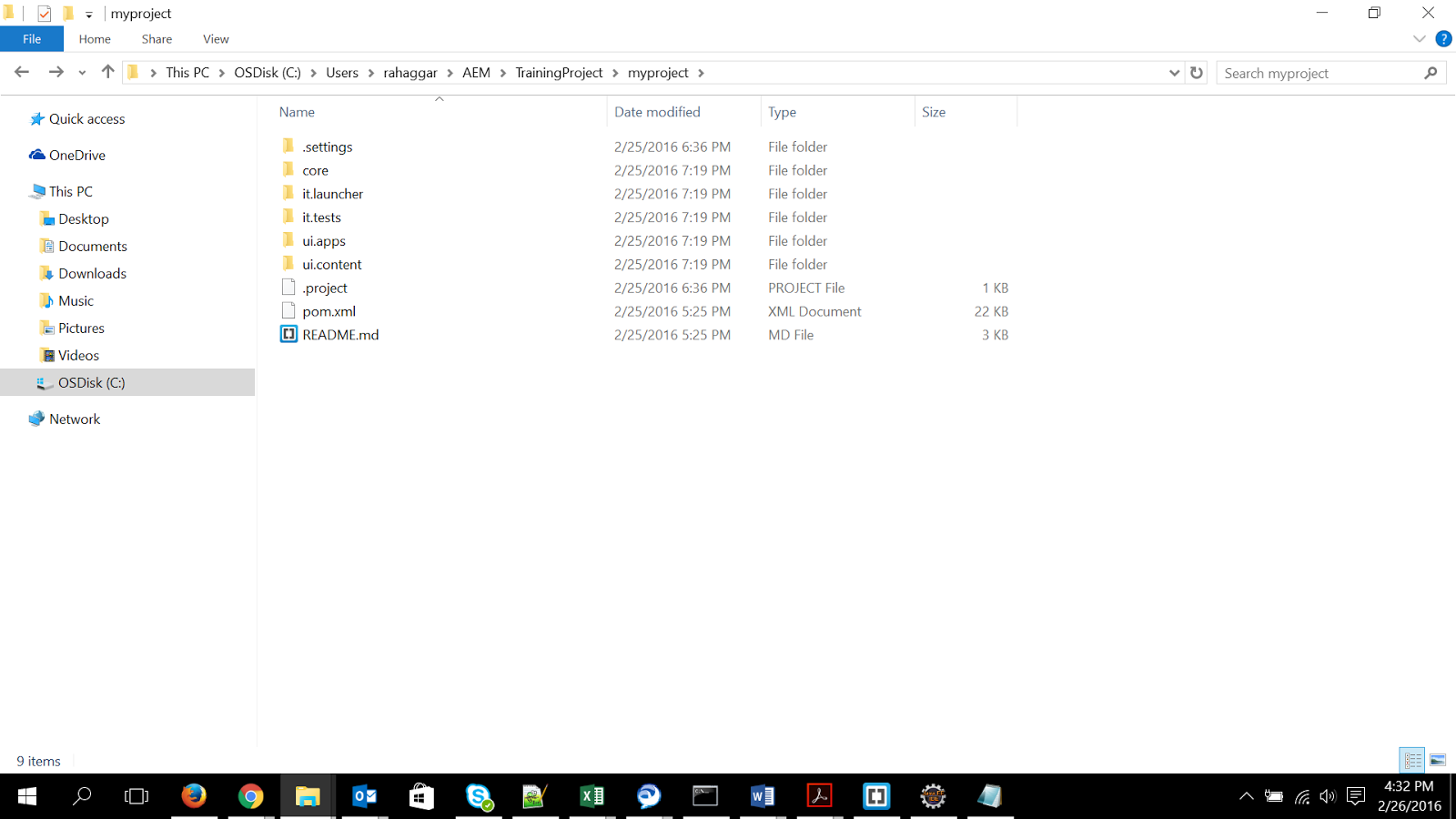The height and width of the screenshot is (819, 1456).
Task: Launch Microsoft Outlook from the taskbar
Action: tap(364, 796)
